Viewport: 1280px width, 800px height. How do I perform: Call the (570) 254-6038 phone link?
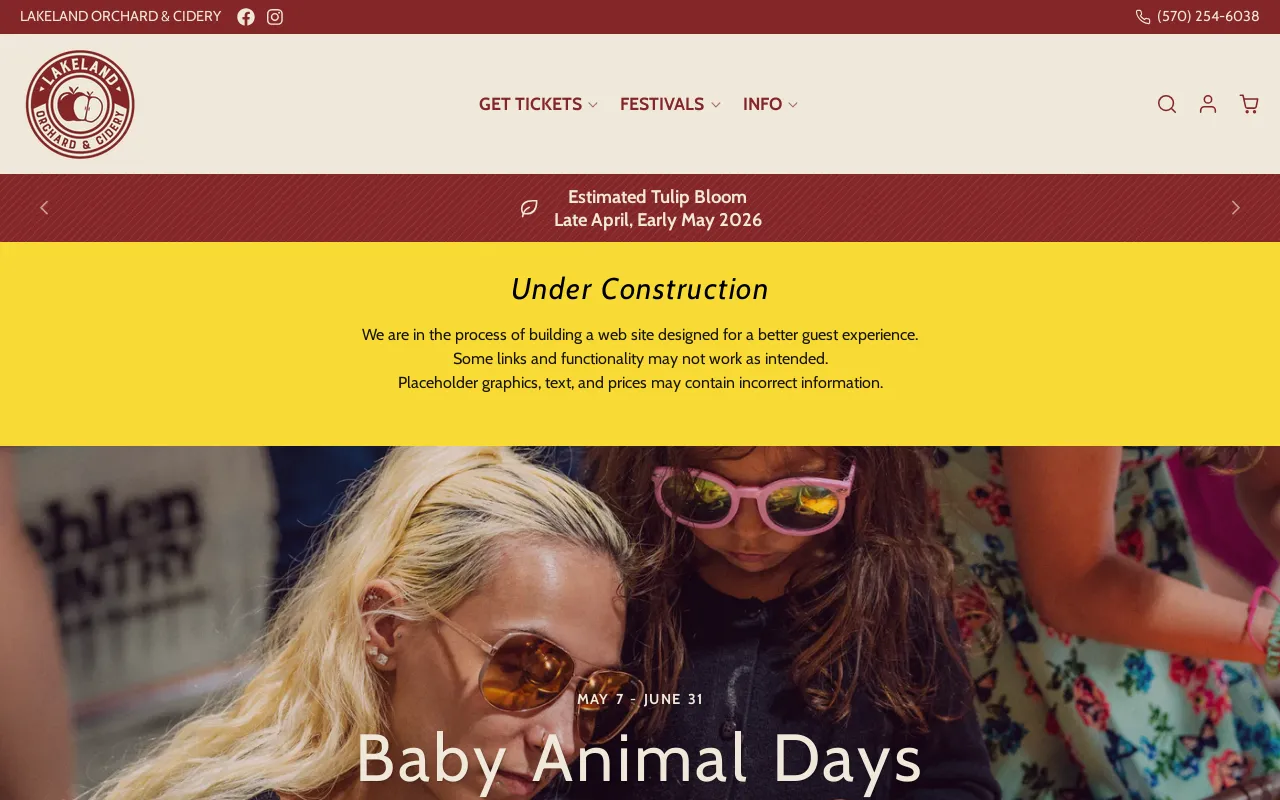point(1208,17)
